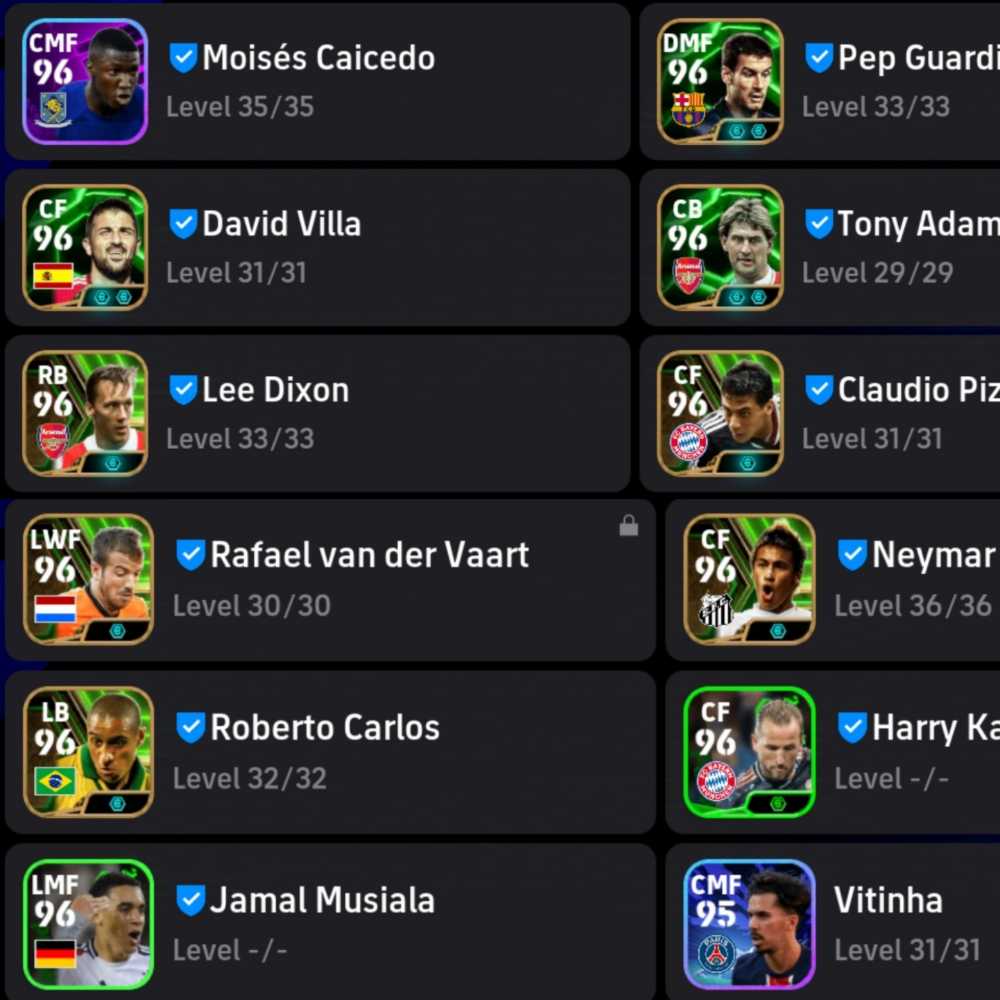This screenshot has height=1000, width=1000.
Task: Select the Claudio Pizarro player entry
Action: 820,413
